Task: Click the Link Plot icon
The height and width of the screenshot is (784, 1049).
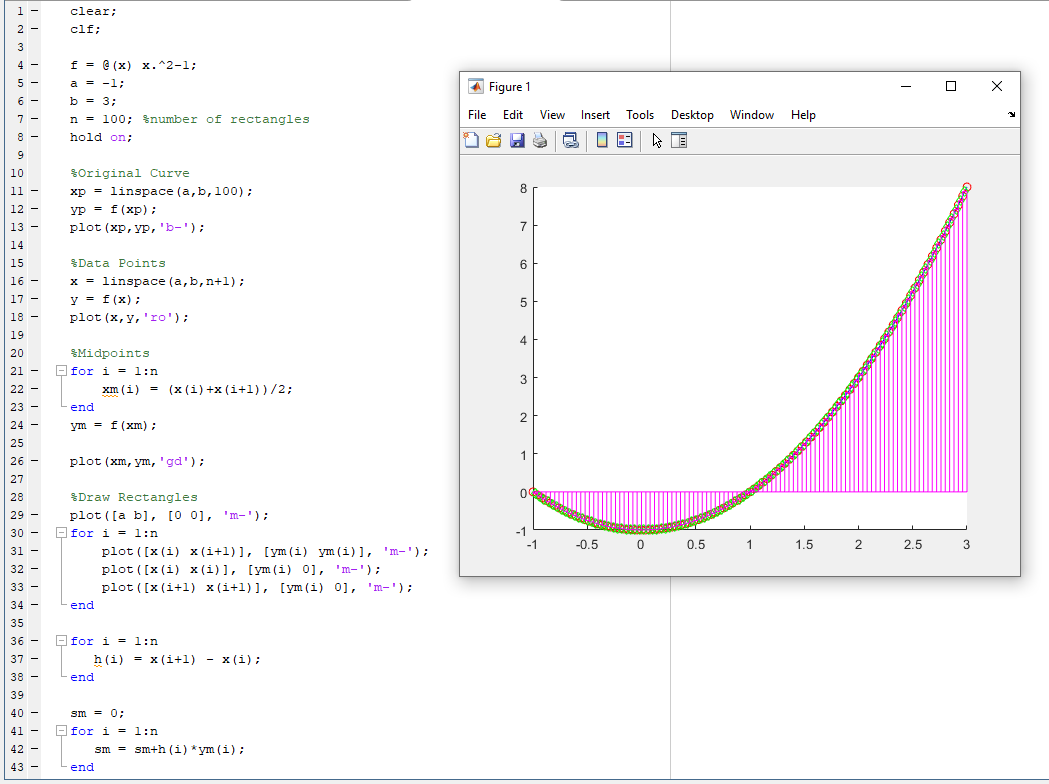Action: pos(571,140)
